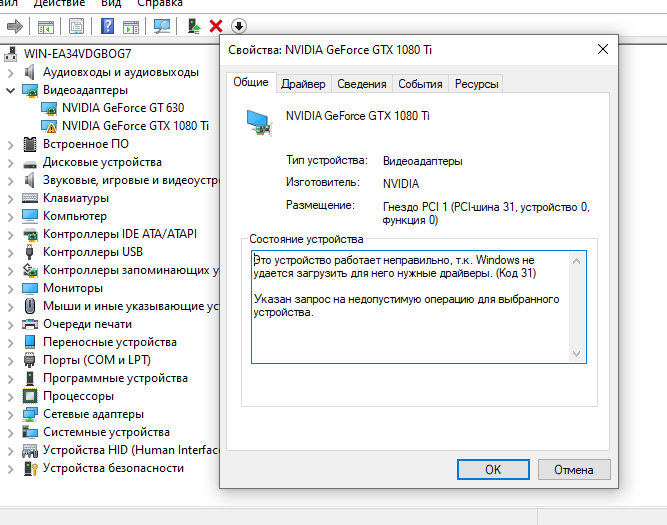This screenshot has width=667, height=525.
Task: Click the Компьютер monitor icon
Action: pyautogui.click(x=30, y=216)
